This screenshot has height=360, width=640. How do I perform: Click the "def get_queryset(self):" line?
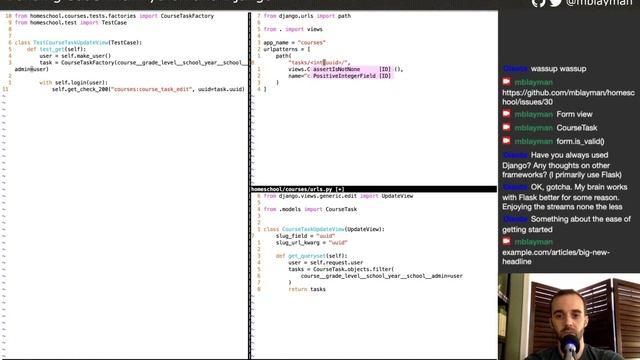click(311, 256)
